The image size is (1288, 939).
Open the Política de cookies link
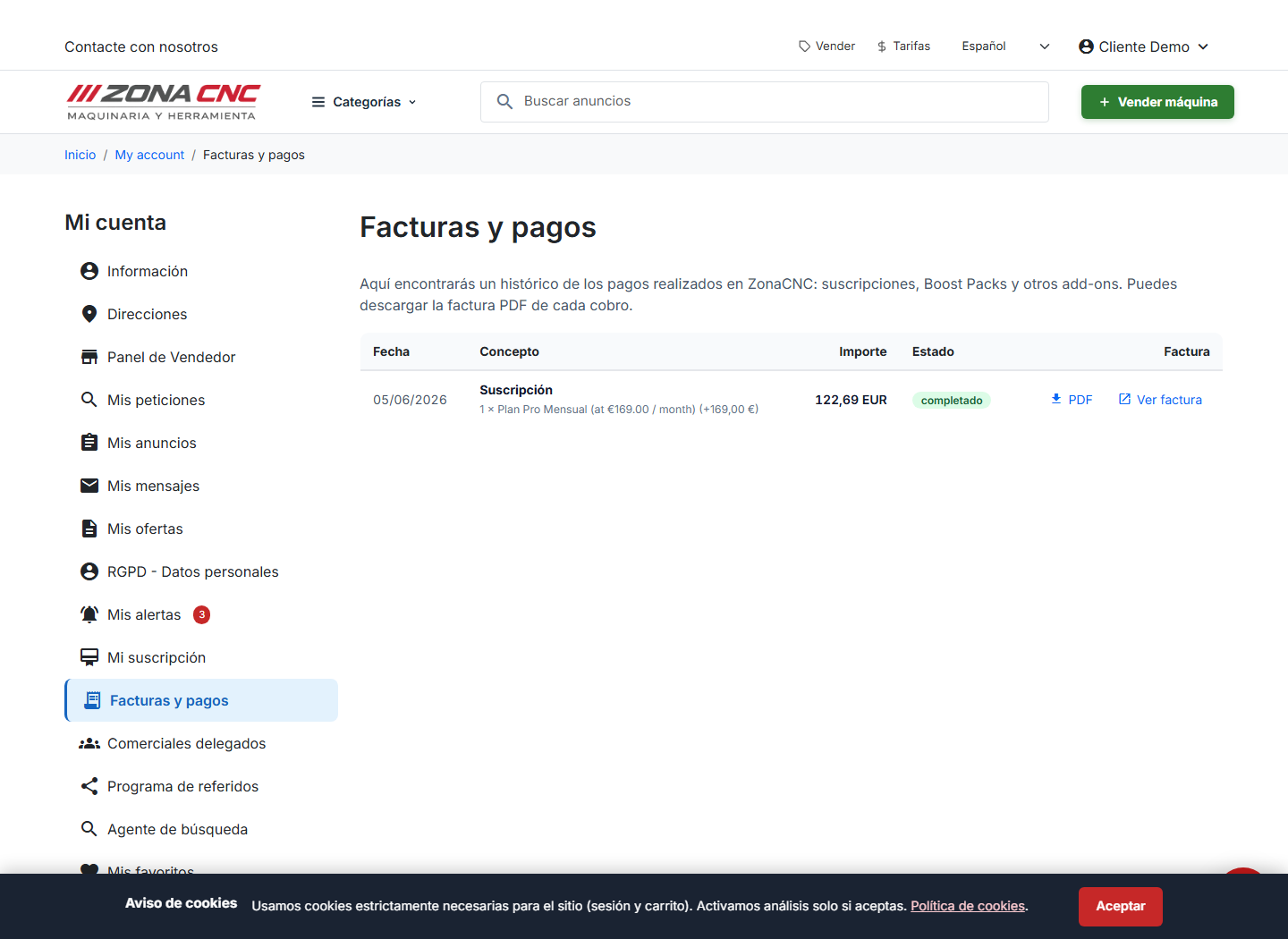click(x=968, y=906)
